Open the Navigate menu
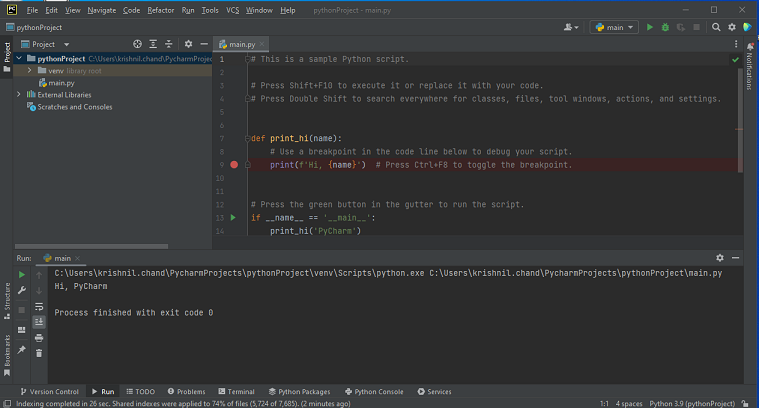Screen dimensions: 759x408 tap(102, 10)
